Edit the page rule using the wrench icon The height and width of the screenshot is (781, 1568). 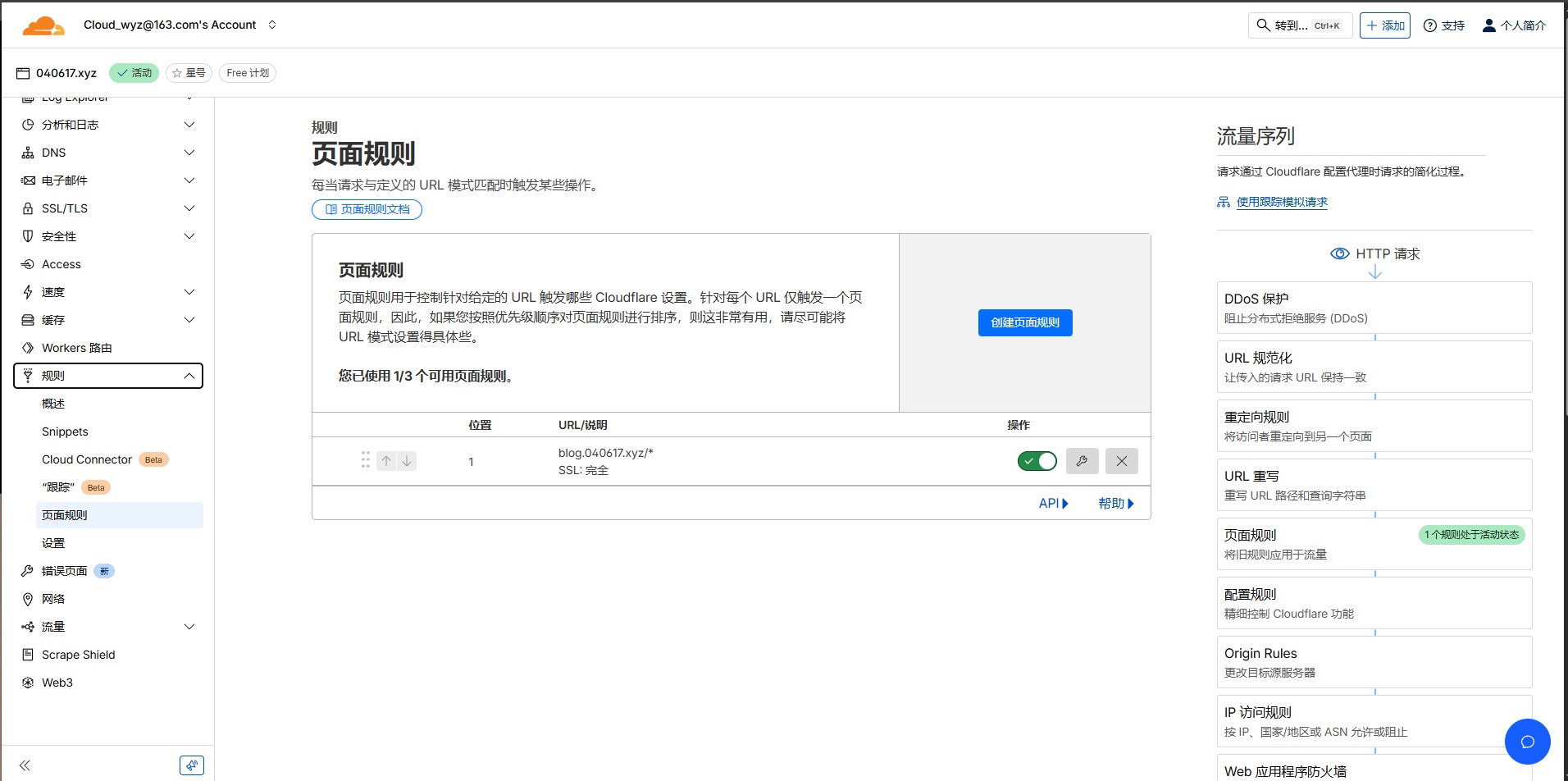tap(1082, 460)
